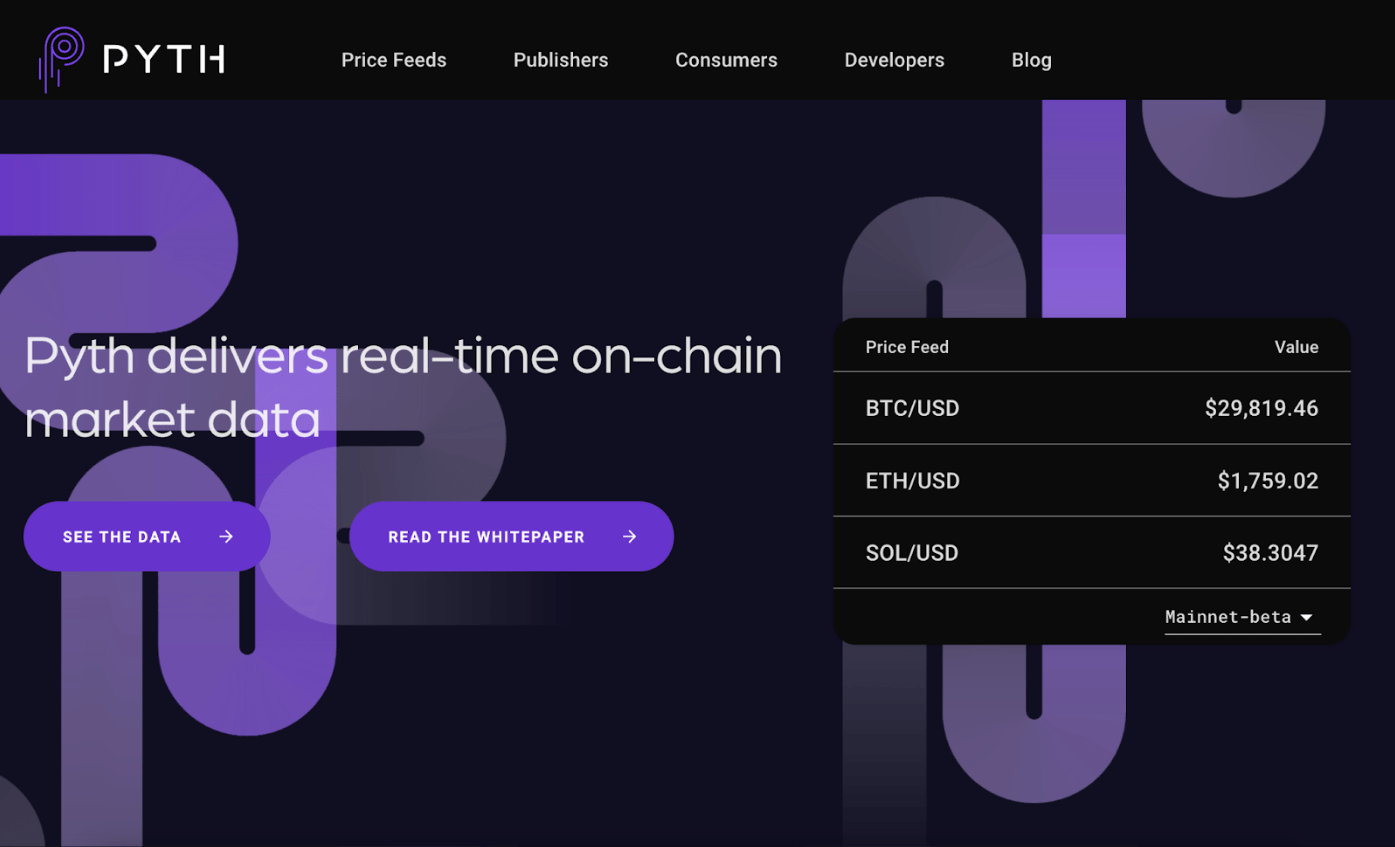Click the chevron next to Mainnet-beta
1395x847 pixels.
pyautogui.click(x=1308, y=618)
